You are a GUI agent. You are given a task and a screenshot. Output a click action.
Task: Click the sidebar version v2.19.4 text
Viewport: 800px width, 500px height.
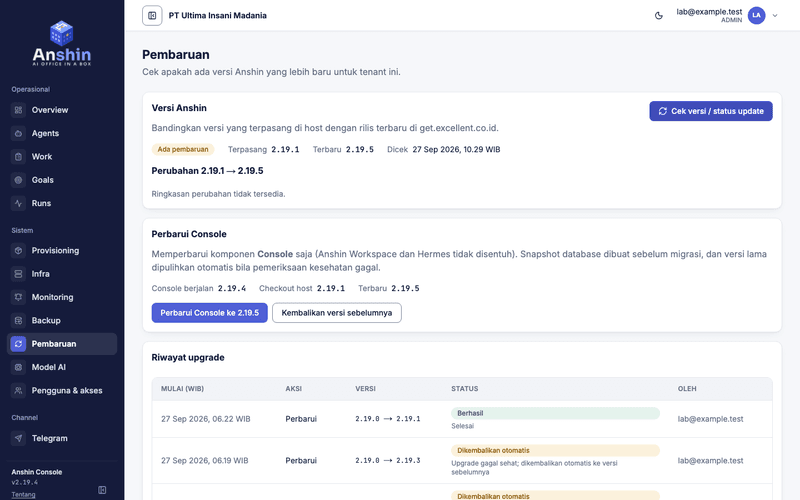pos(24,482)
